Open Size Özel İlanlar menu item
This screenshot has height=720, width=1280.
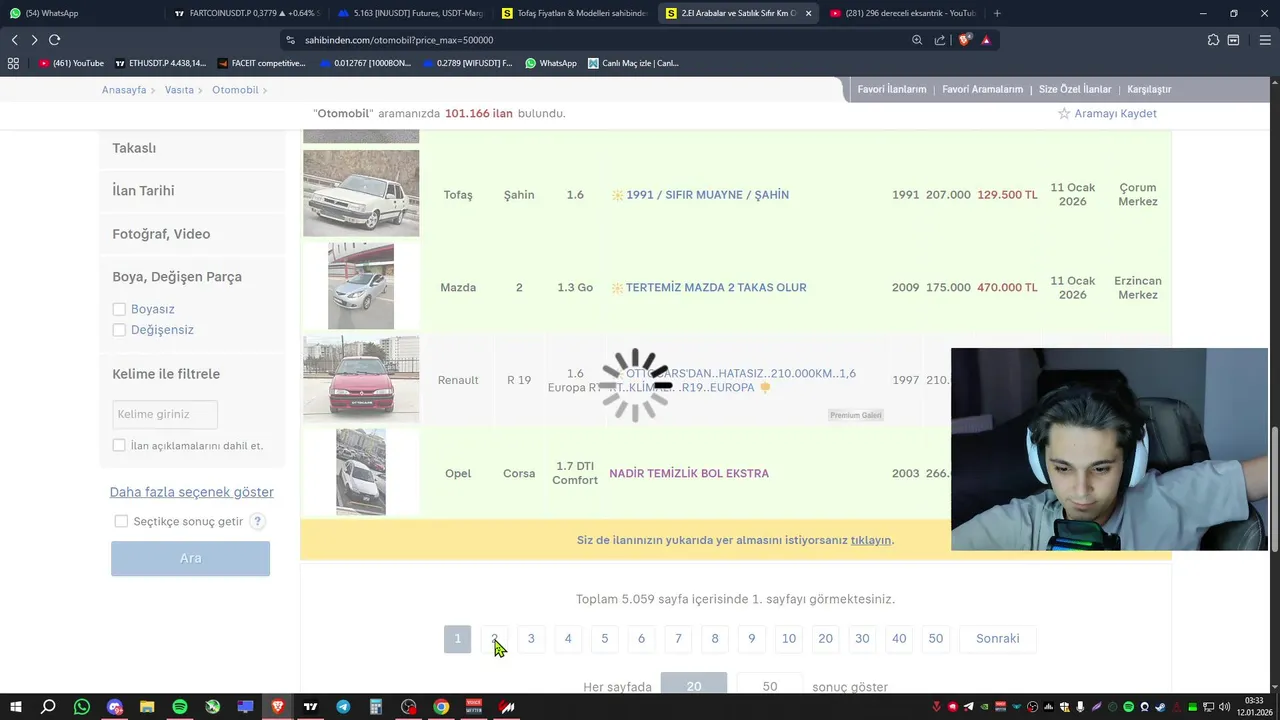(1075, 89)
